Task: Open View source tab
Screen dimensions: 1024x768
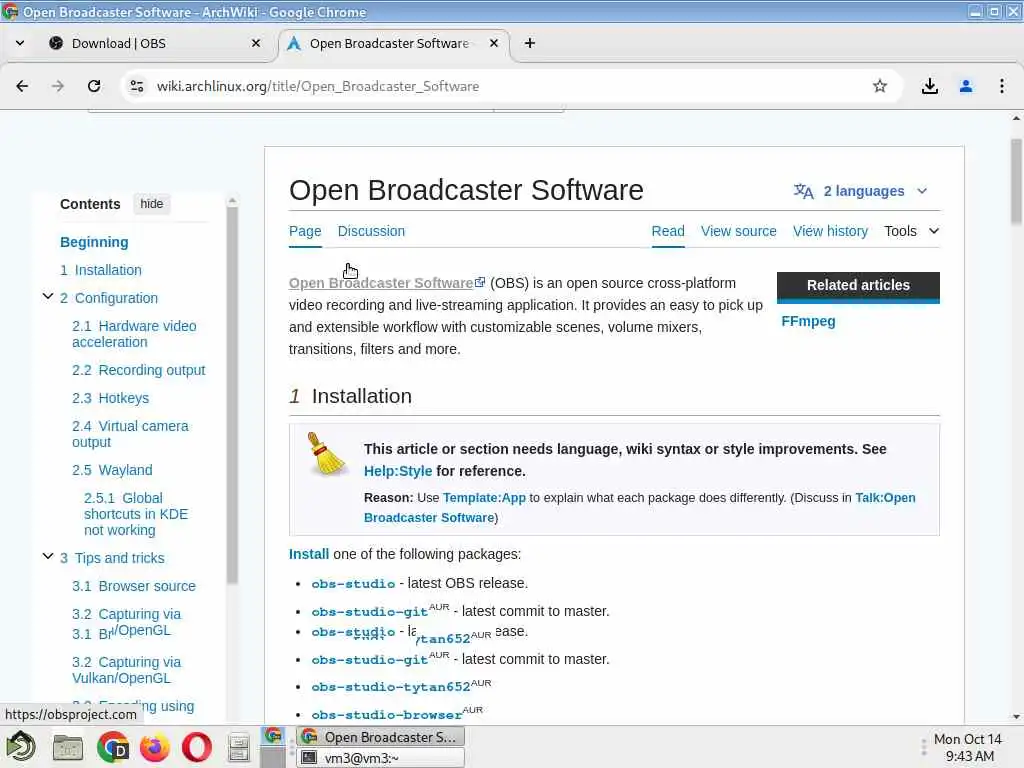Action: [x=739, y=231]
